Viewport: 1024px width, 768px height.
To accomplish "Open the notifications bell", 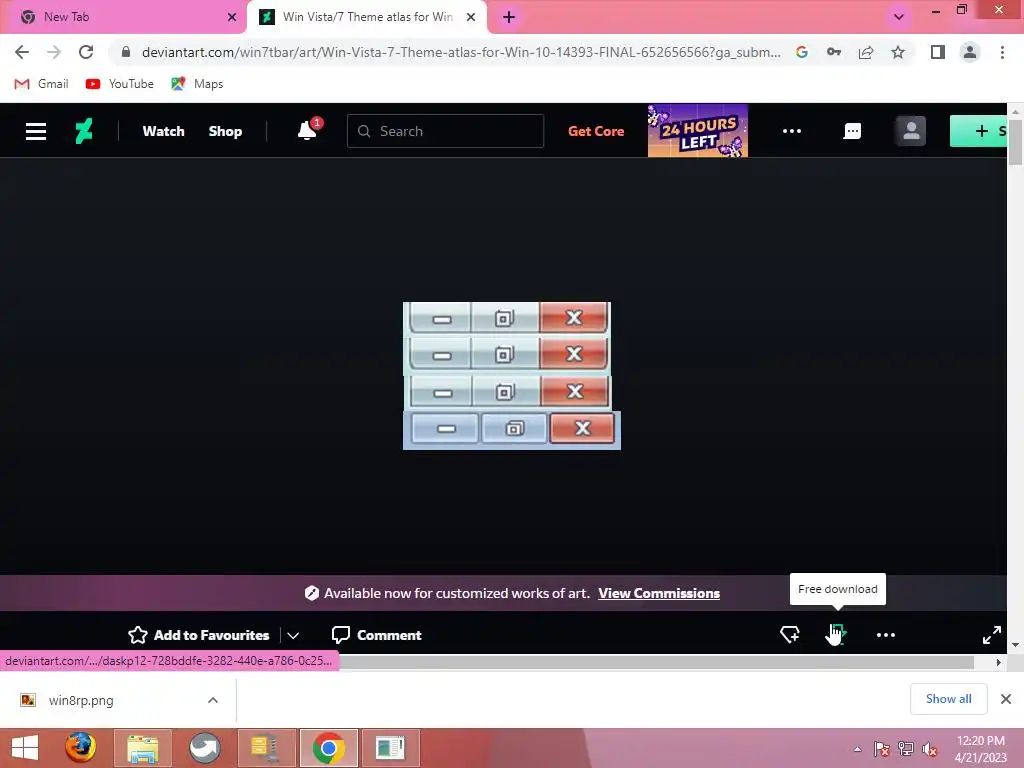I will (308, 129).
